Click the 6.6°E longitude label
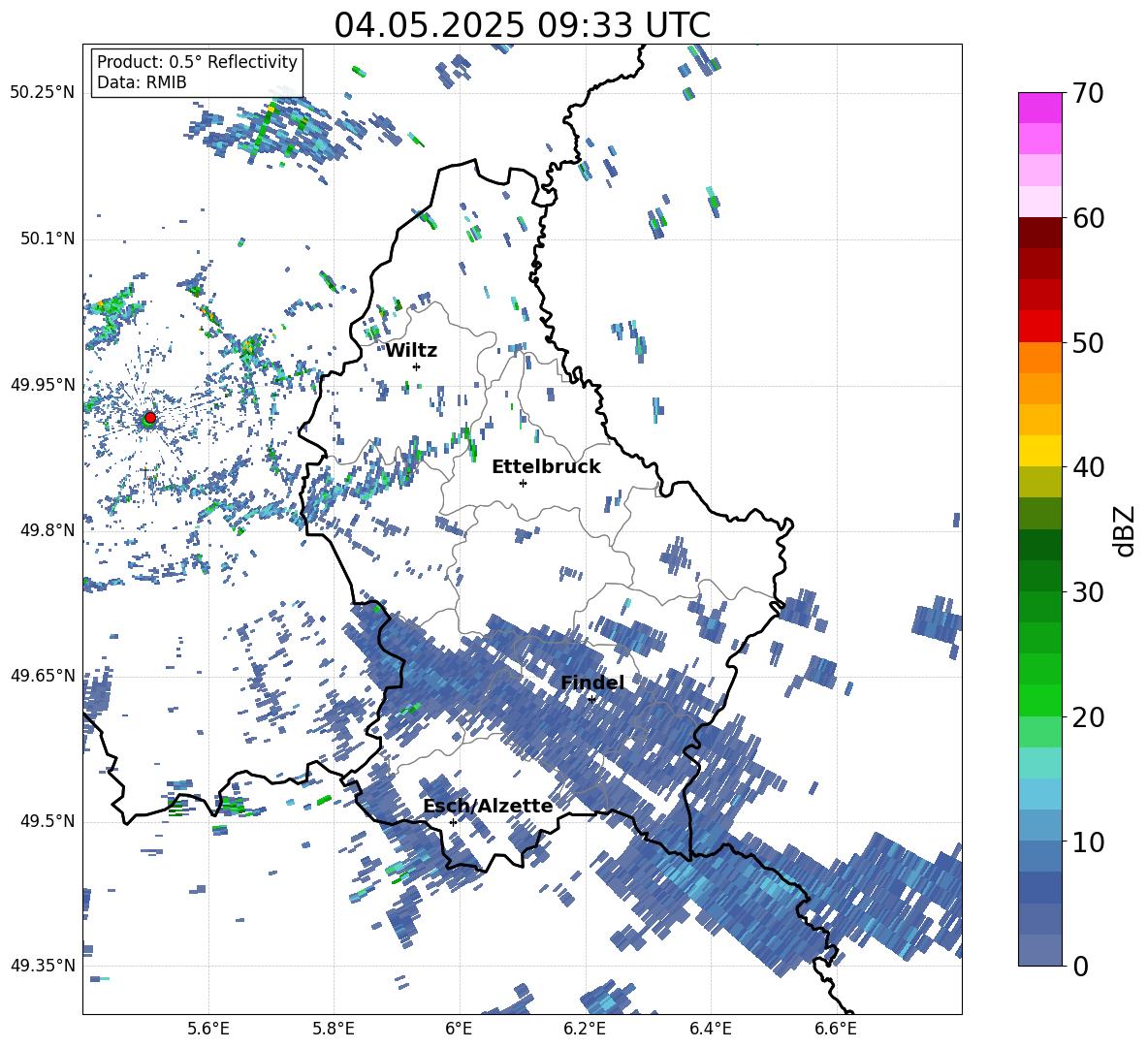 pyautogui.click(x=836, y=1029)
